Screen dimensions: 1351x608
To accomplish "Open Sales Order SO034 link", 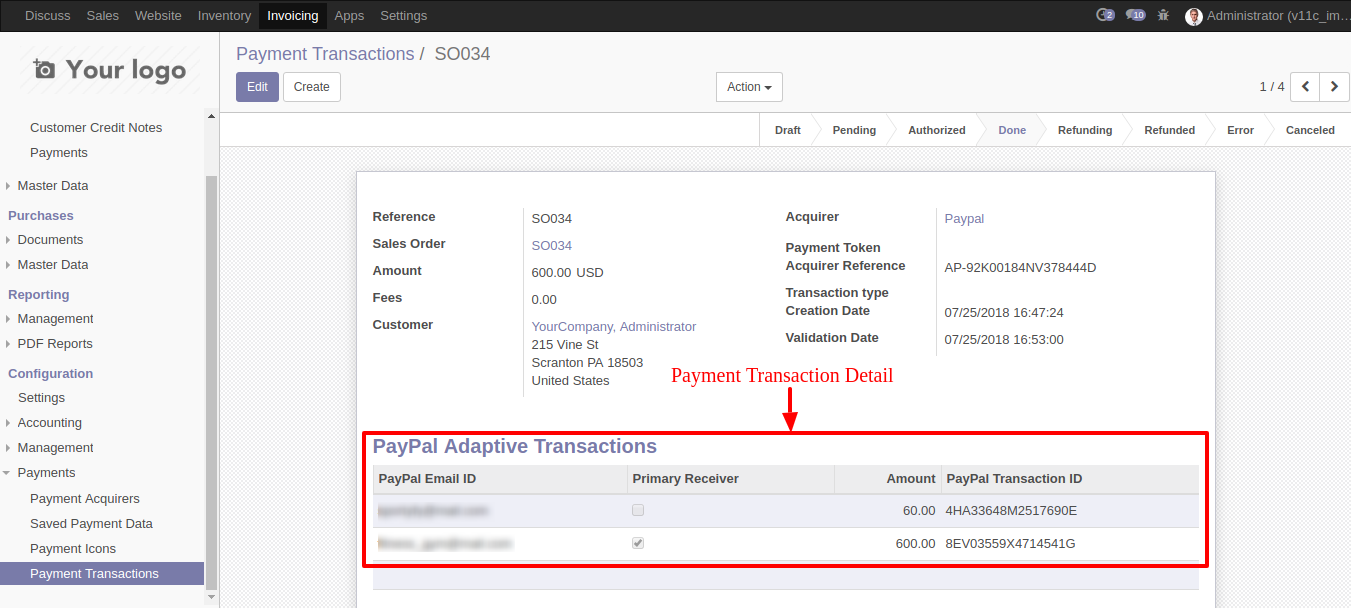I will pyautogui.click(x=552, y=246).
